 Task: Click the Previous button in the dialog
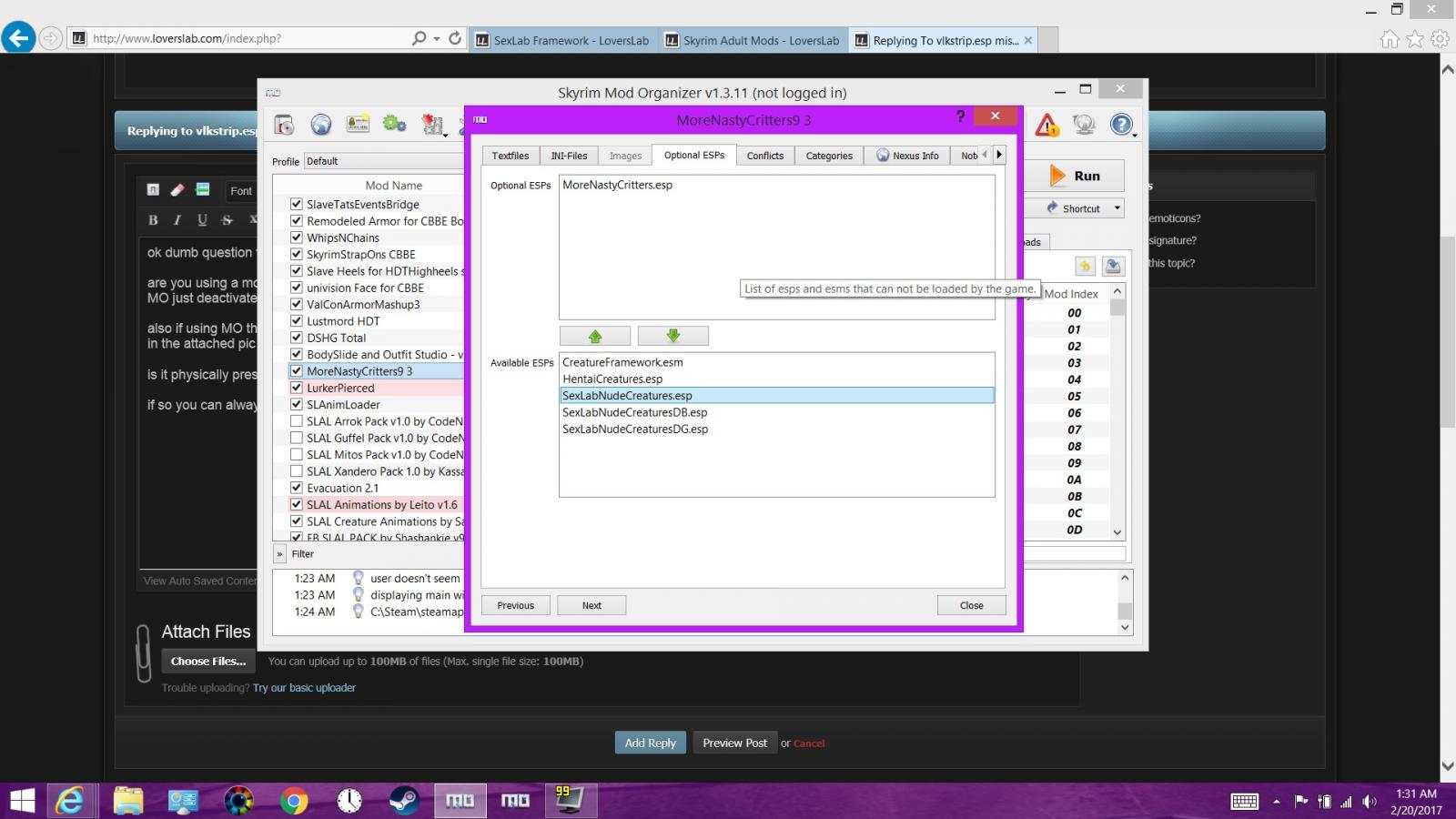(x=516, y=605)
